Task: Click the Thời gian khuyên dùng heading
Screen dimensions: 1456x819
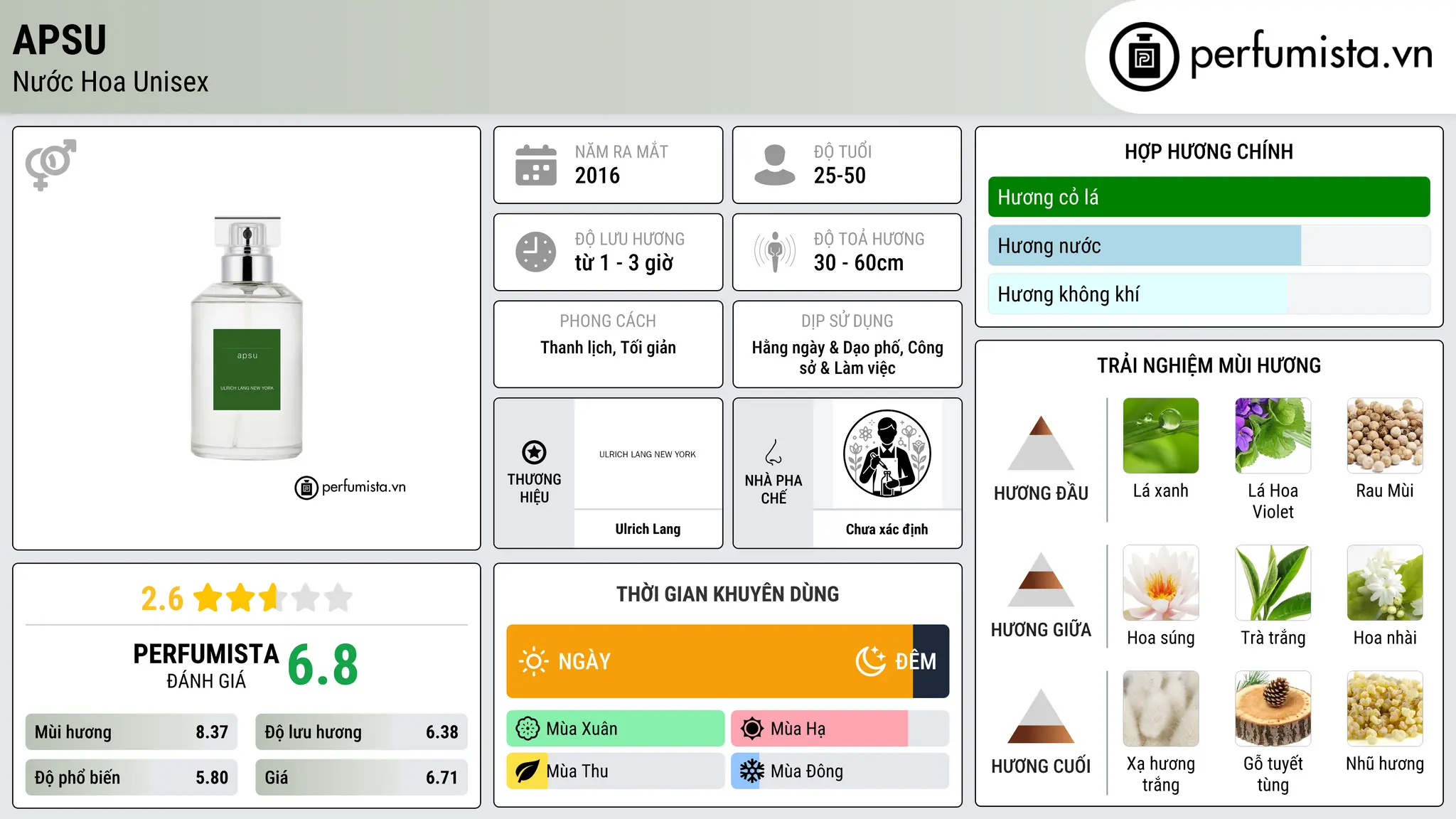Action: point(727,594)
